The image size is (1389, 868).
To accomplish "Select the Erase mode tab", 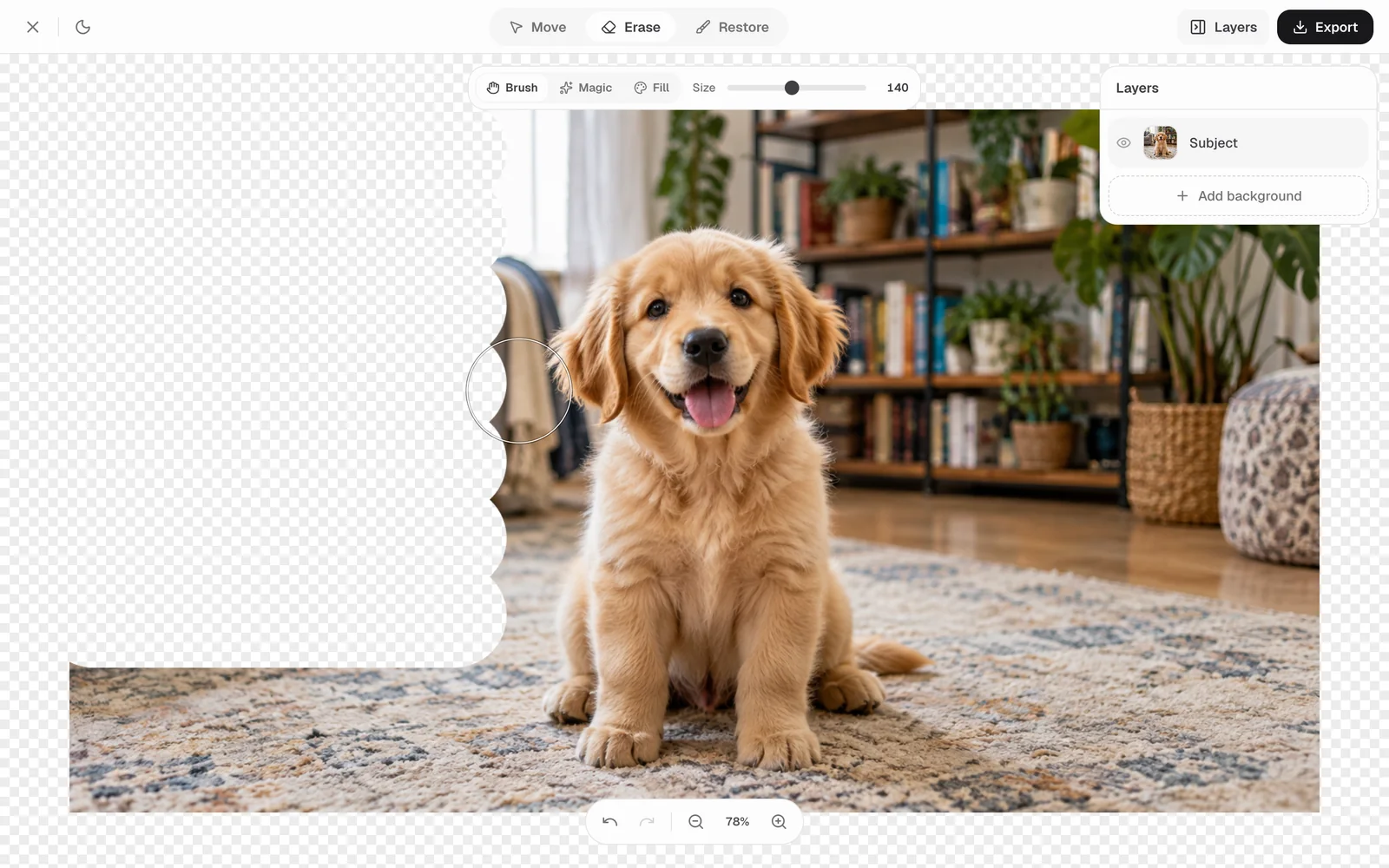I will point(631,27).
